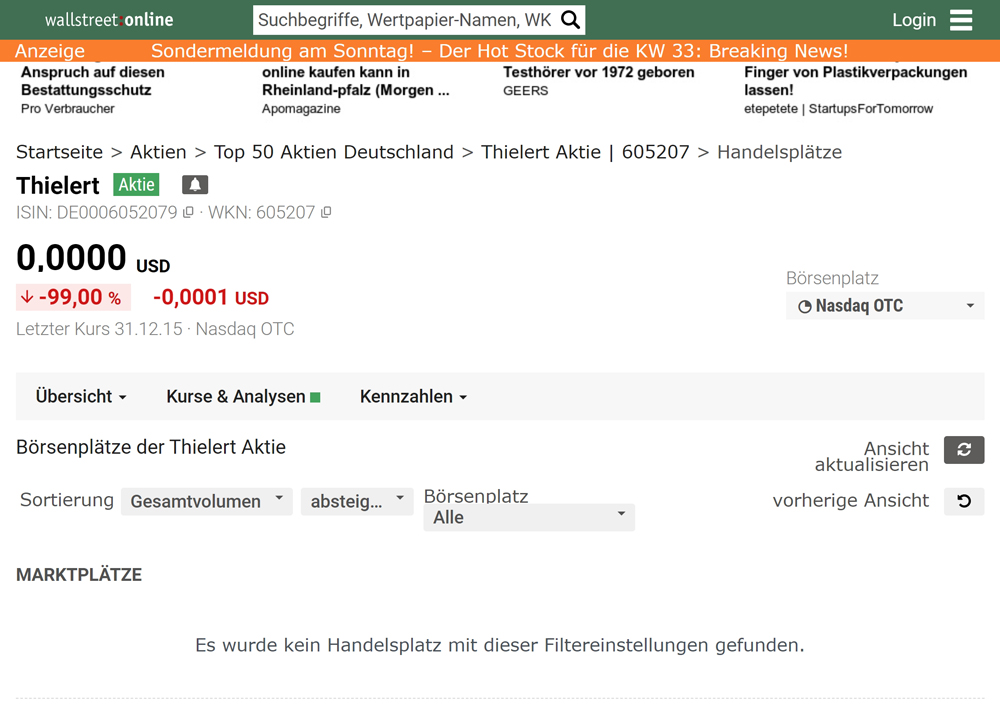
Task: Click the price alert bell icon
Action: pos(195,185)
